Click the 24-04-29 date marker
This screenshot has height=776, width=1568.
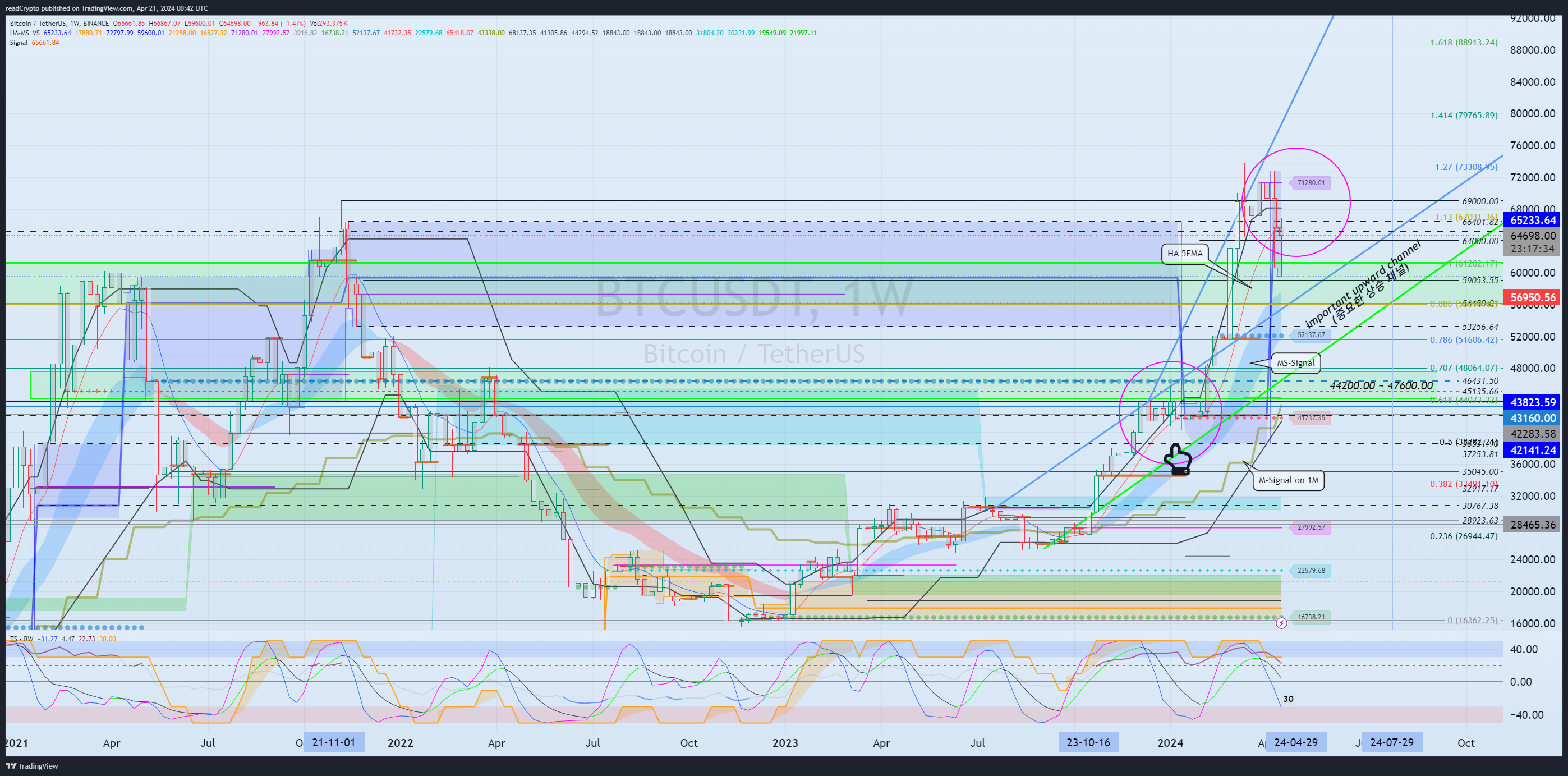pyautogui.click(x=1296, y=742)
